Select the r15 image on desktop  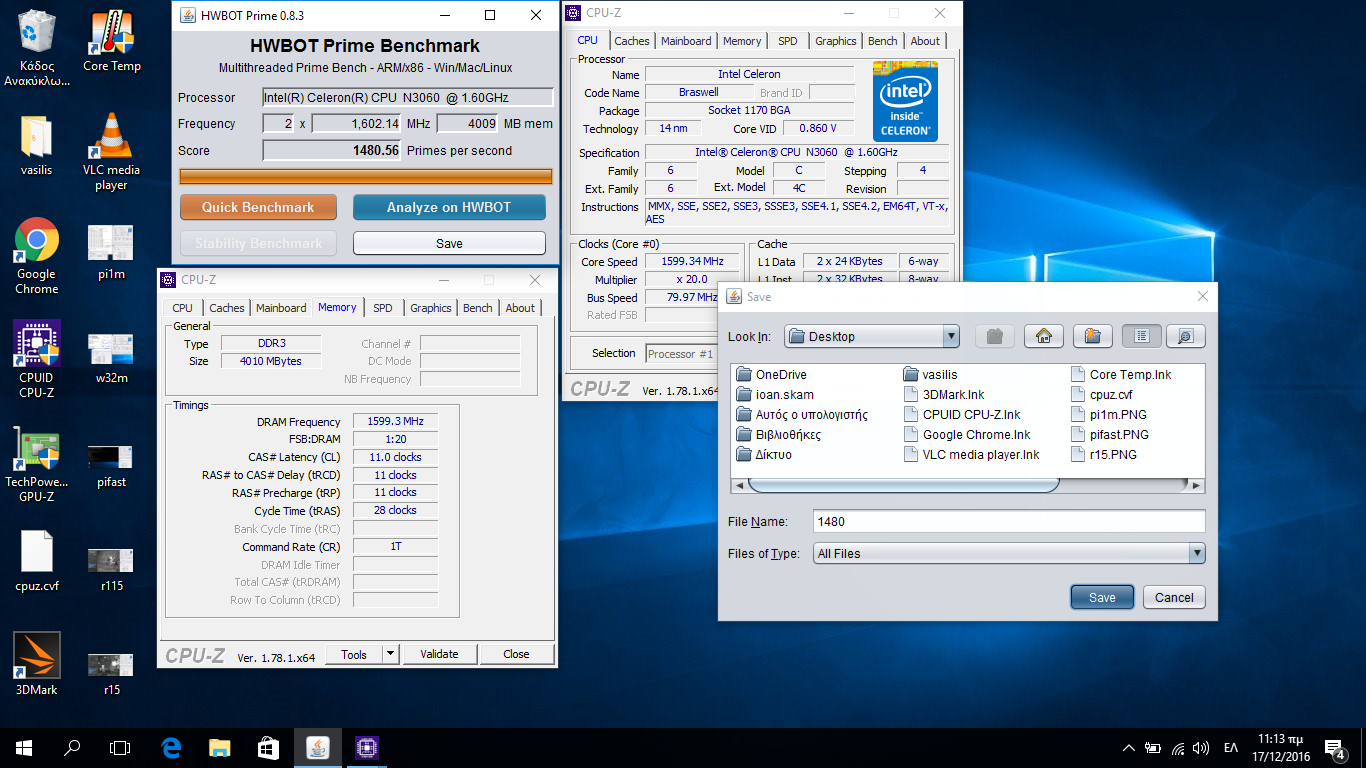pos(112,674)
